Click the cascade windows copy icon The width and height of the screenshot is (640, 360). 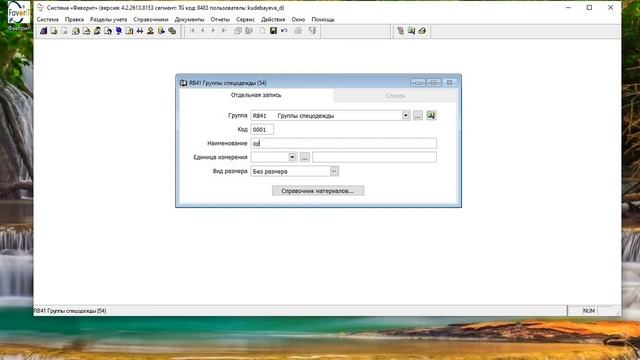point(238,31)
